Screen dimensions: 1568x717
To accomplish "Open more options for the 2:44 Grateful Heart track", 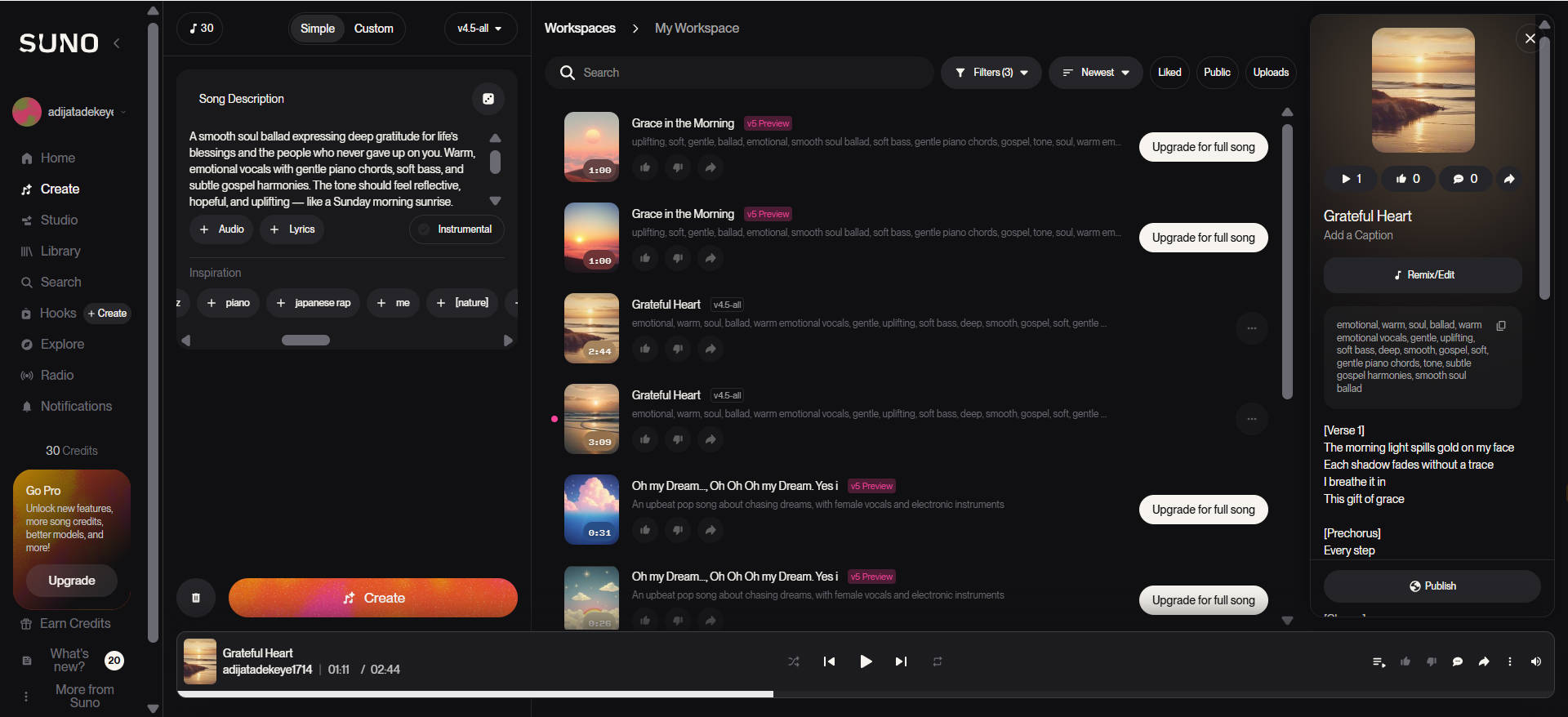I will coord(1252,328).
